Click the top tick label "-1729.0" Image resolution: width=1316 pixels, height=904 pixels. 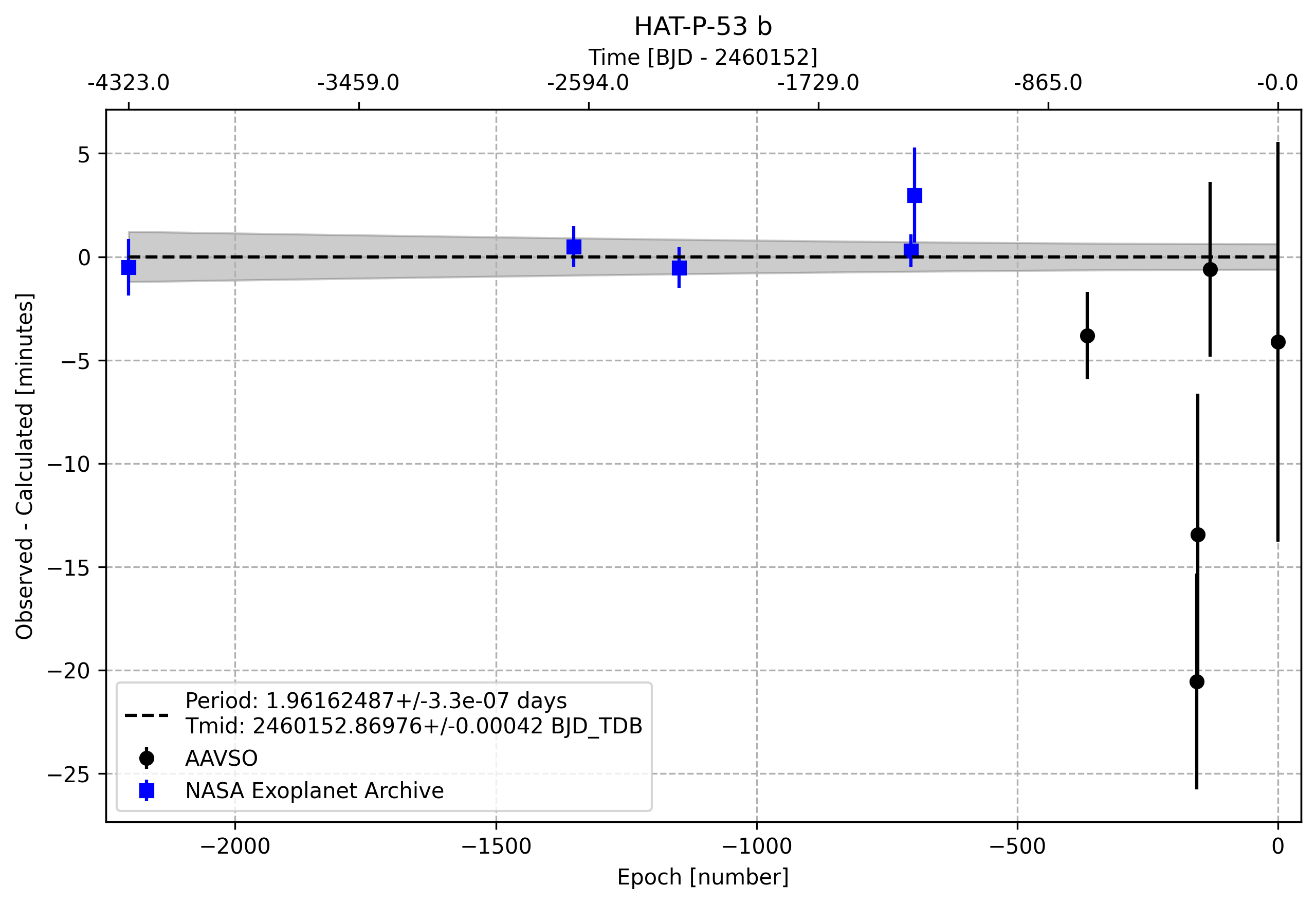click(818, 83)
